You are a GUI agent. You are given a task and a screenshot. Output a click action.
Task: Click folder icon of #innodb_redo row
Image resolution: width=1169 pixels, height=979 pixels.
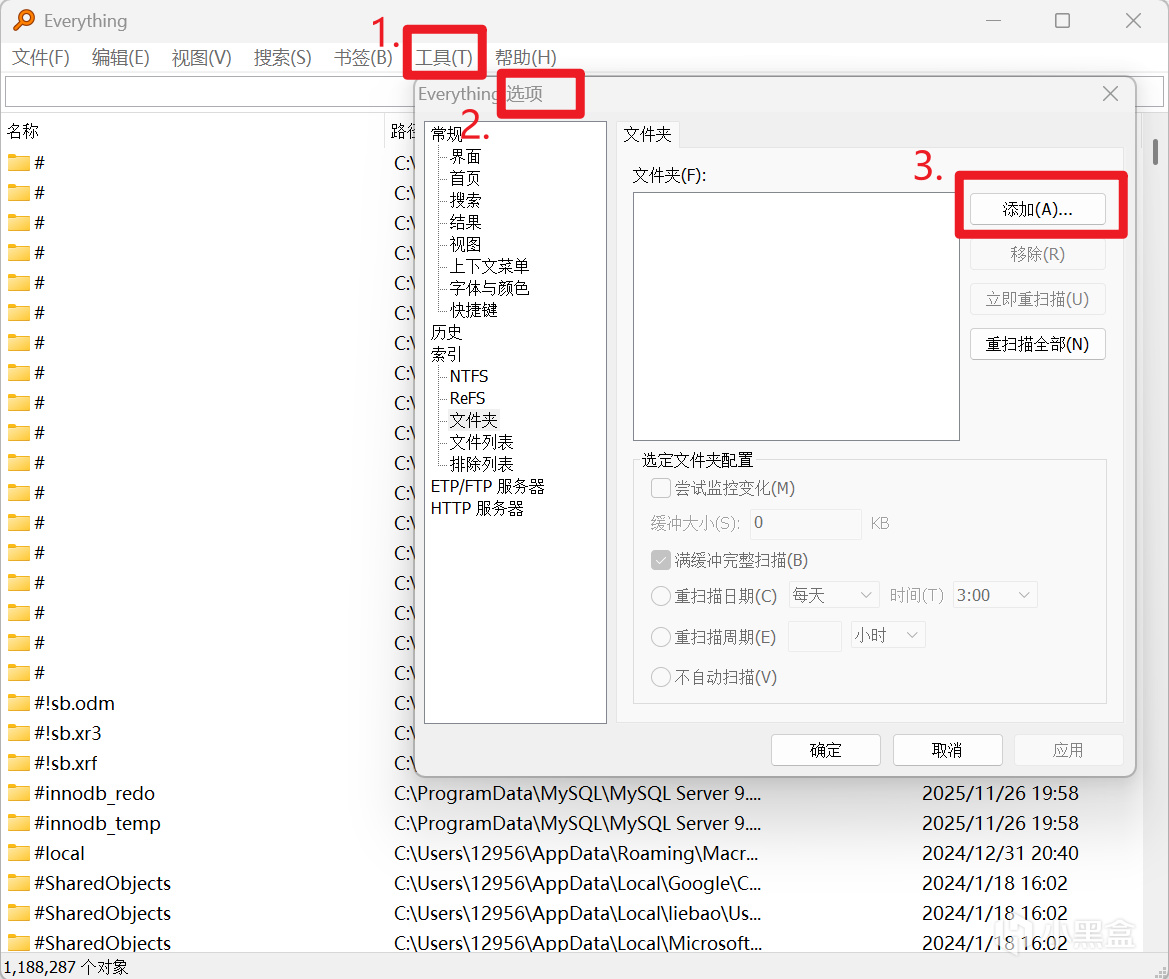pos(19,793)
